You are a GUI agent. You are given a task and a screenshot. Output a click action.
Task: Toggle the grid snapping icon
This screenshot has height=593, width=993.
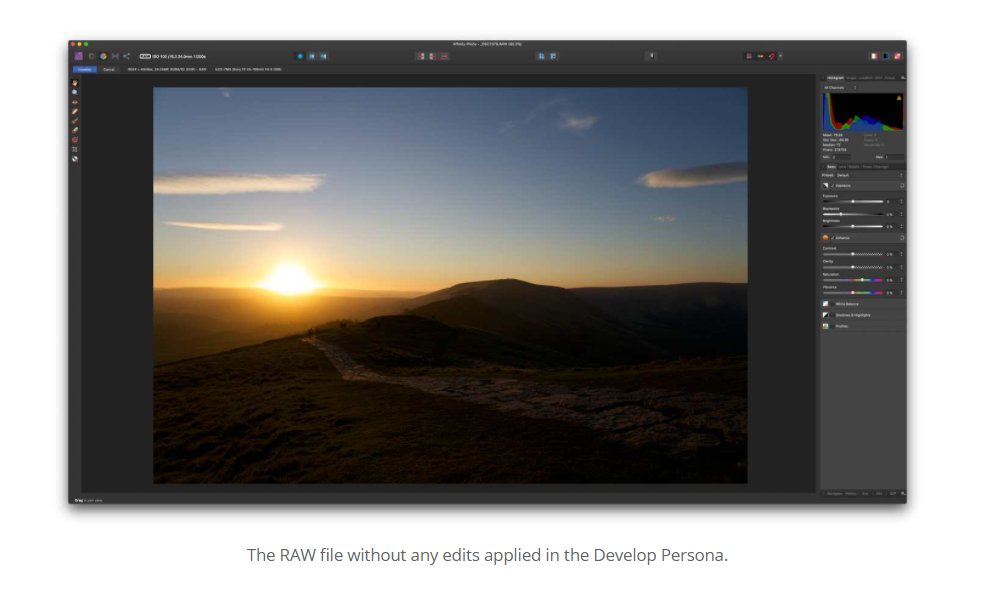(x=749, y=56)
